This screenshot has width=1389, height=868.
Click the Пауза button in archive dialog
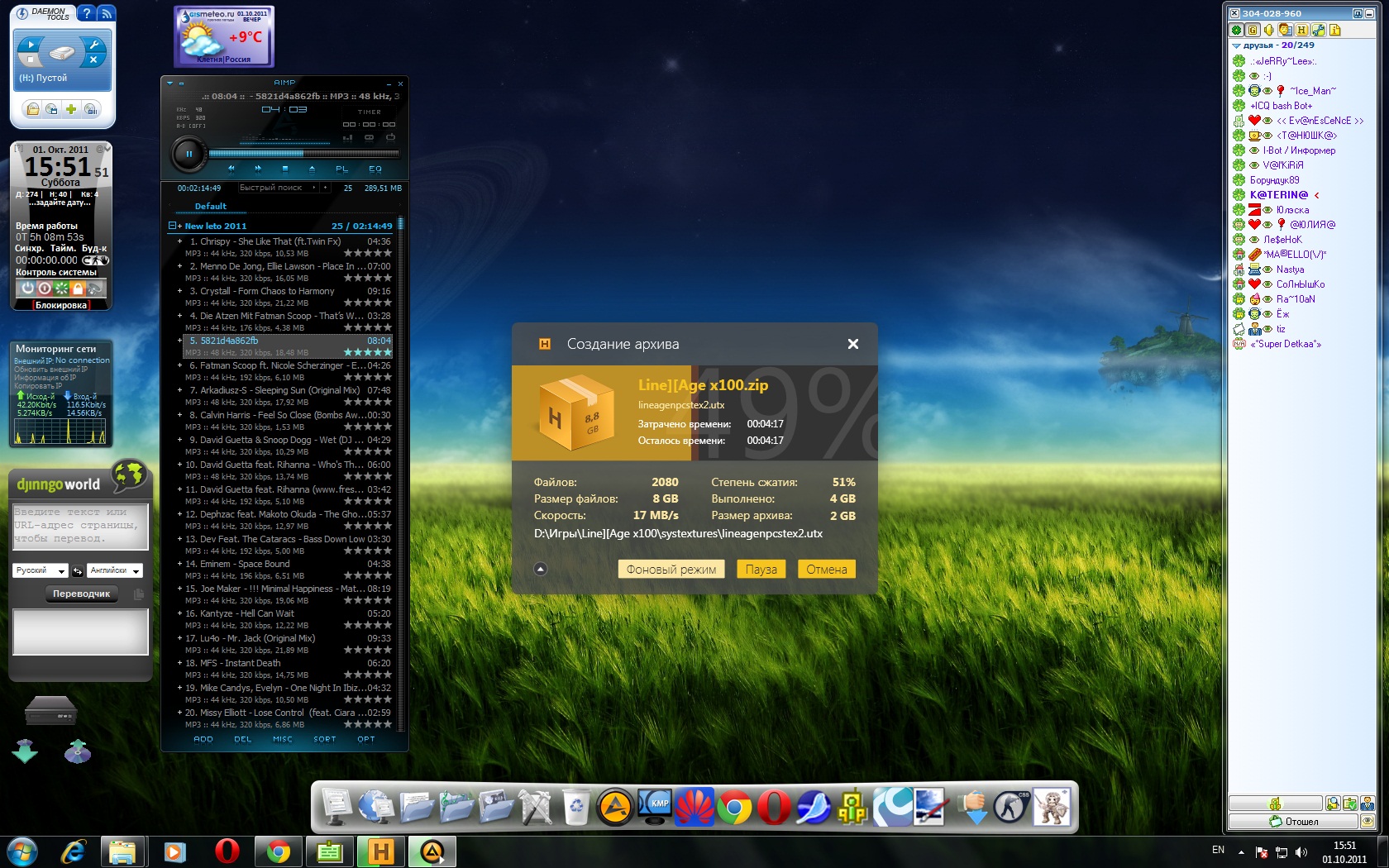pyautogui.click(x=761, y=570)
